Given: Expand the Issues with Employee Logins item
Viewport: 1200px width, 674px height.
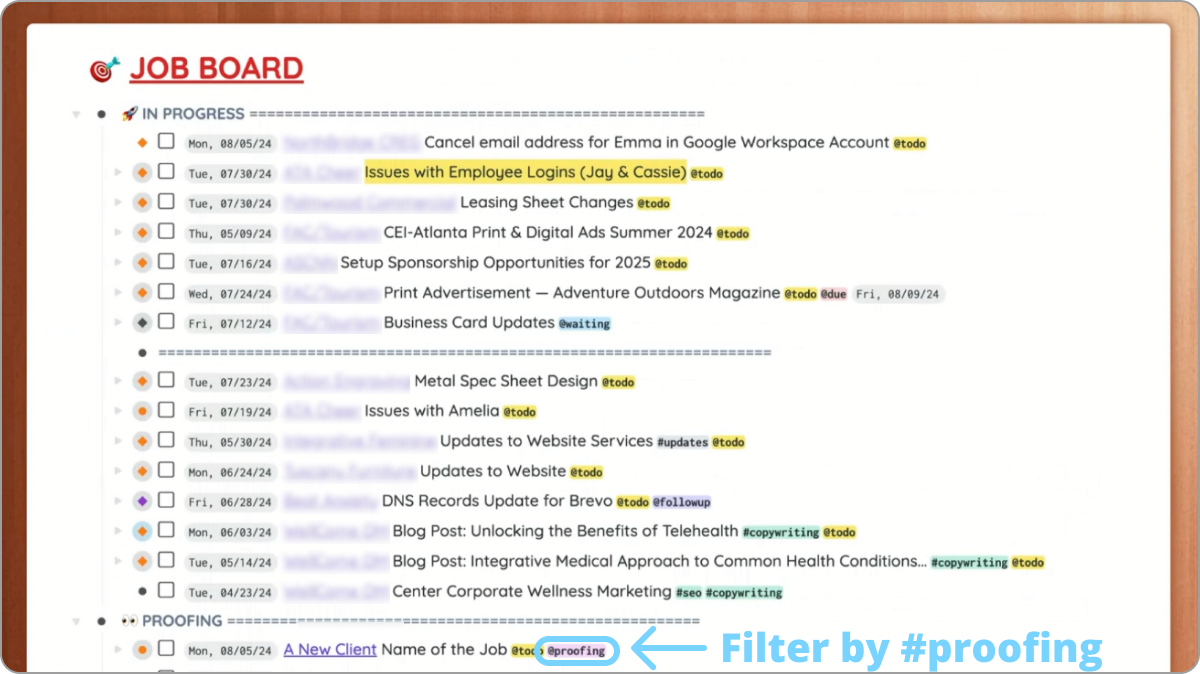Looking at the screenshot, I should (119, 172).
